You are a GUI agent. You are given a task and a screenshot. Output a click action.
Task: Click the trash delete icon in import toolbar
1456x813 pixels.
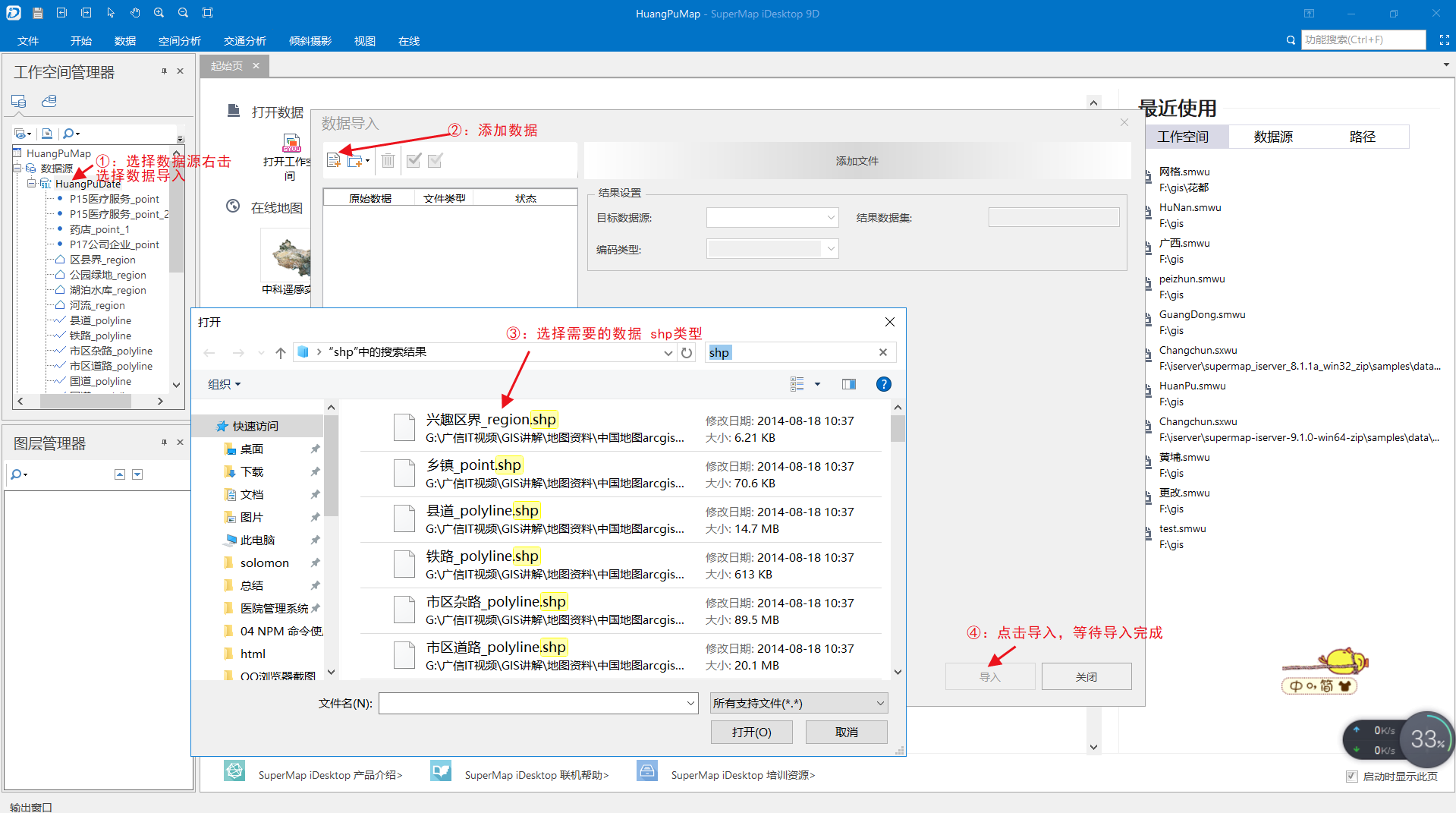click(388, 159)
